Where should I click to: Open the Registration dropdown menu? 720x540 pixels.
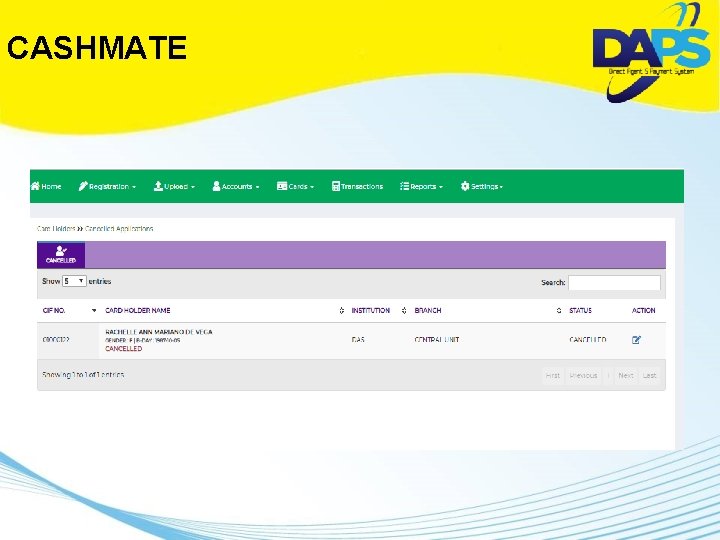tap(107, 186)
